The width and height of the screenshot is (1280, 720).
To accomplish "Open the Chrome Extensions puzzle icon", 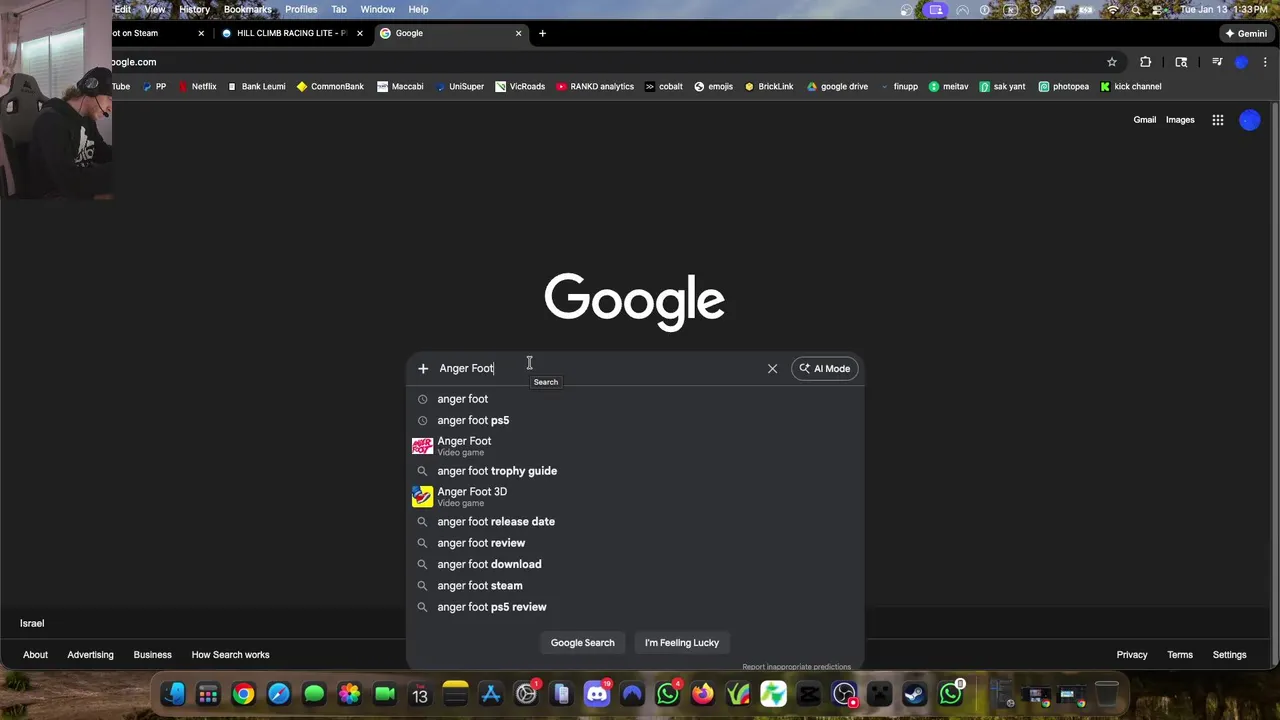I will pyautogui.click(x=1146, y=62).
